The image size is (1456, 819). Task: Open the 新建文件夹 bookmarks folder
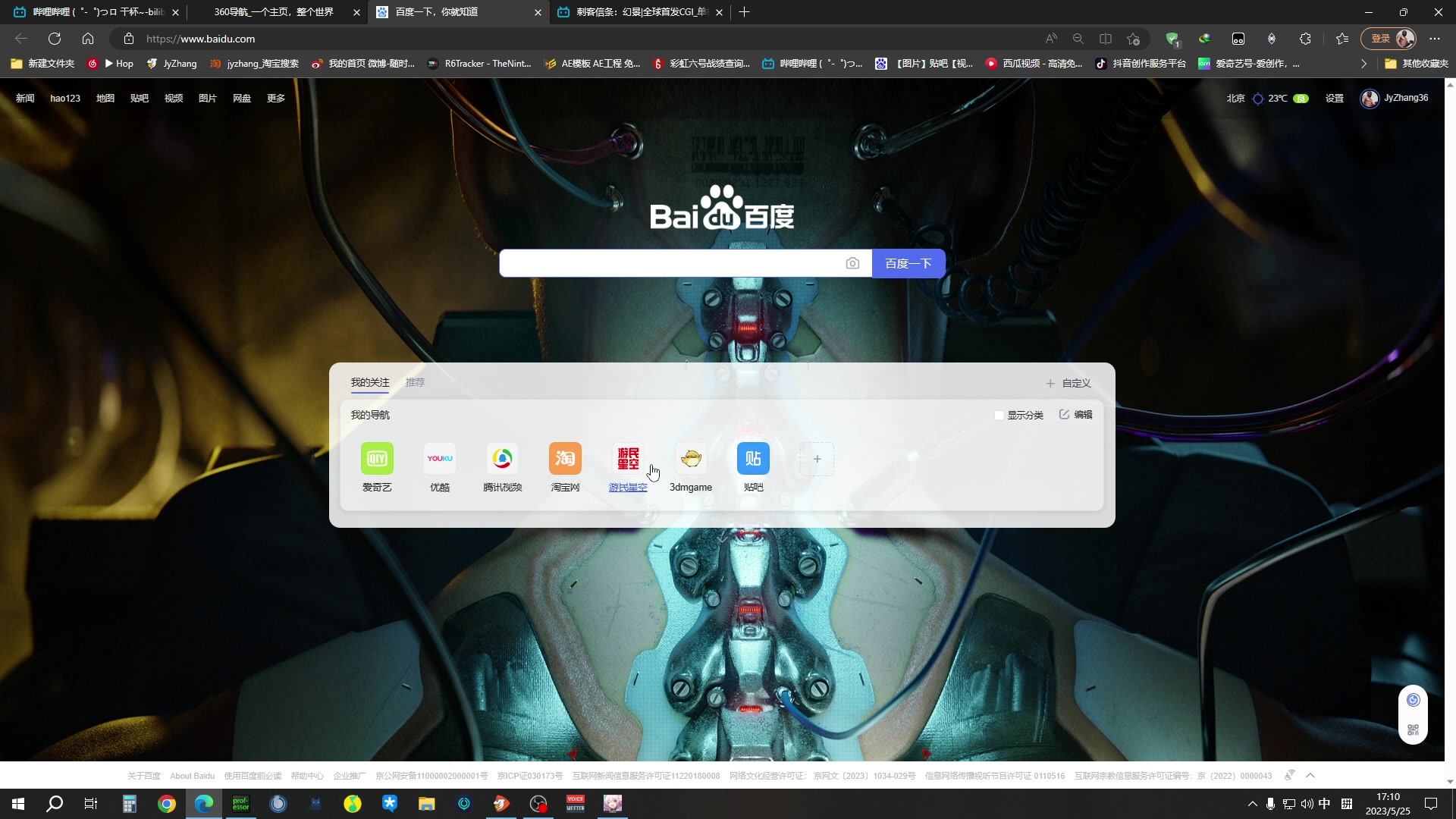click(42, 64)
